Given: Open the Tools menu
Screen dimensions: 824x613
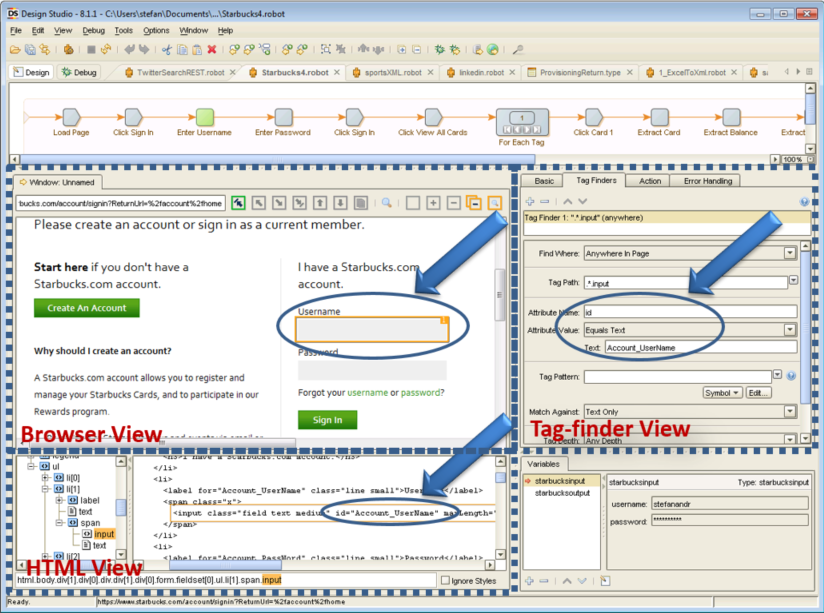Looking at the screenshot, I should click(x=123, y=30).
